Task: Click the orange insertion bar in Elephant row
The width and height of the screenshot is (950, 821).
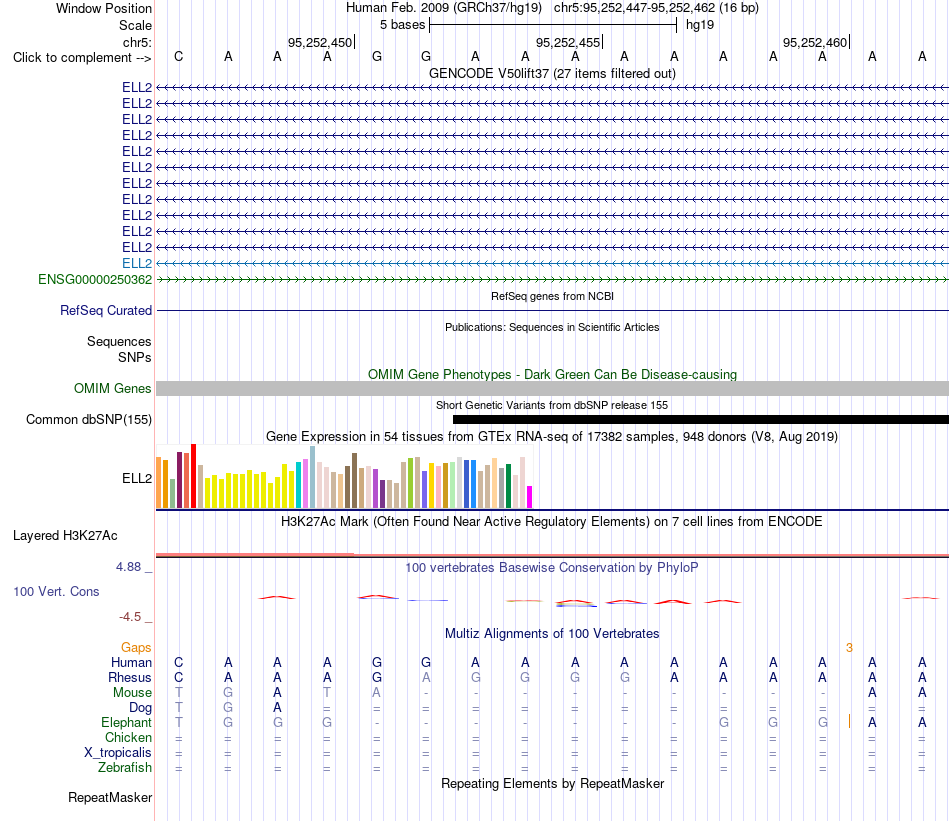Action: (849, 722)
